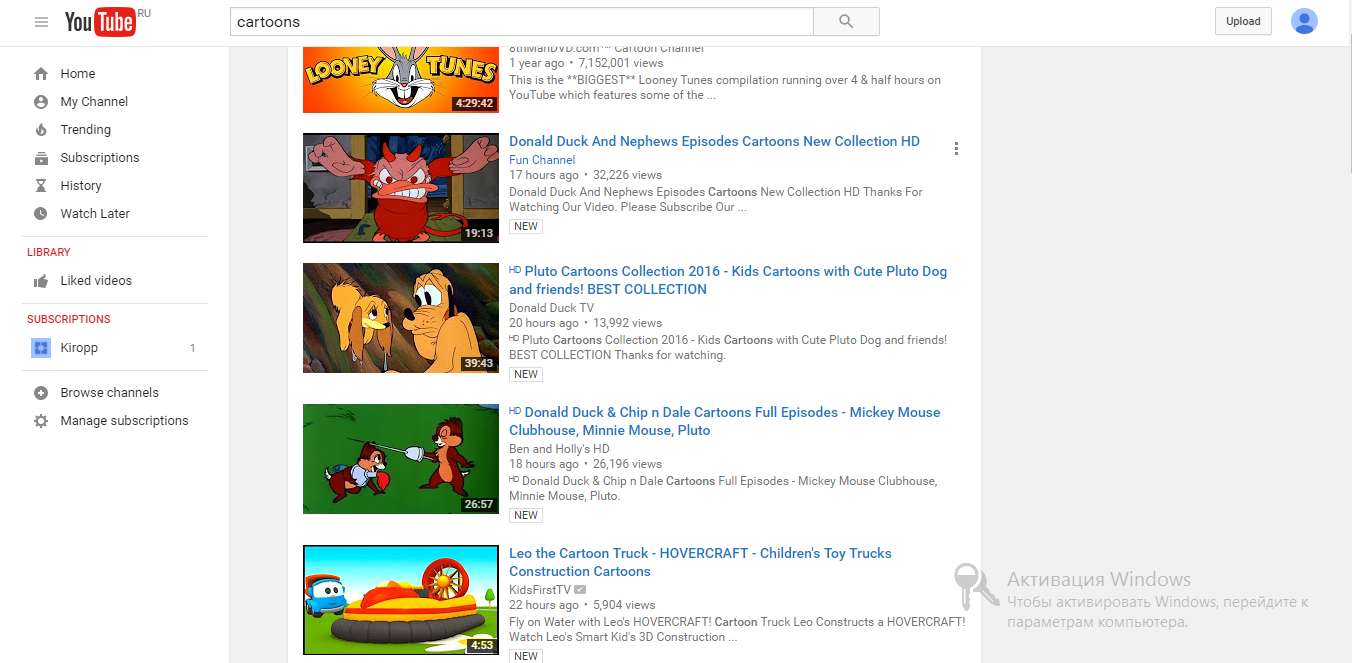
Task: Visit the KidsFirstTV channel
Action: click(x=540, y=590)
